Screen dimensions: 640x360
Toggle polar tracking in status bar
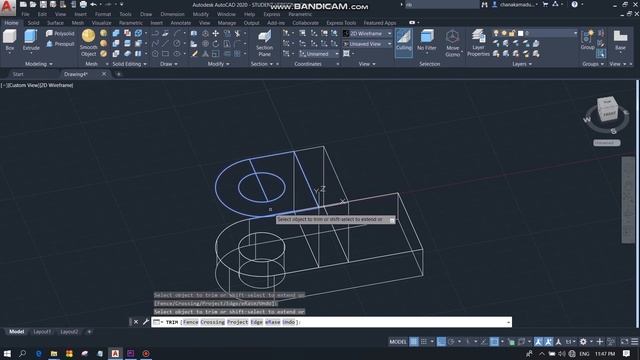[x=451, y=342]
